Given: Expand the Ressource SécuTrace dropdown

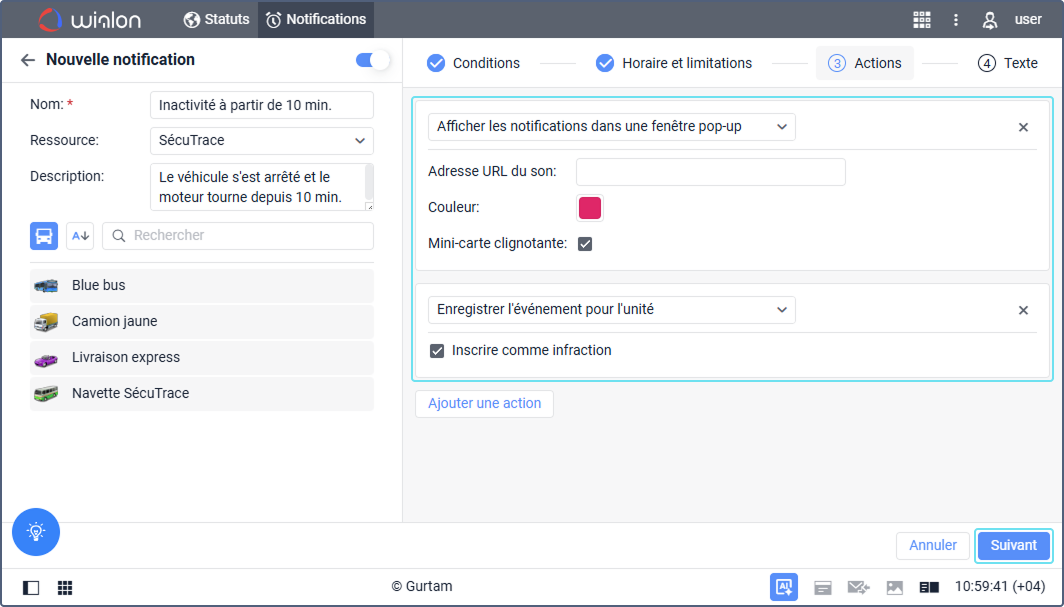Looking at the screenshot, I should pyautogui.click(x=261, y=141).
